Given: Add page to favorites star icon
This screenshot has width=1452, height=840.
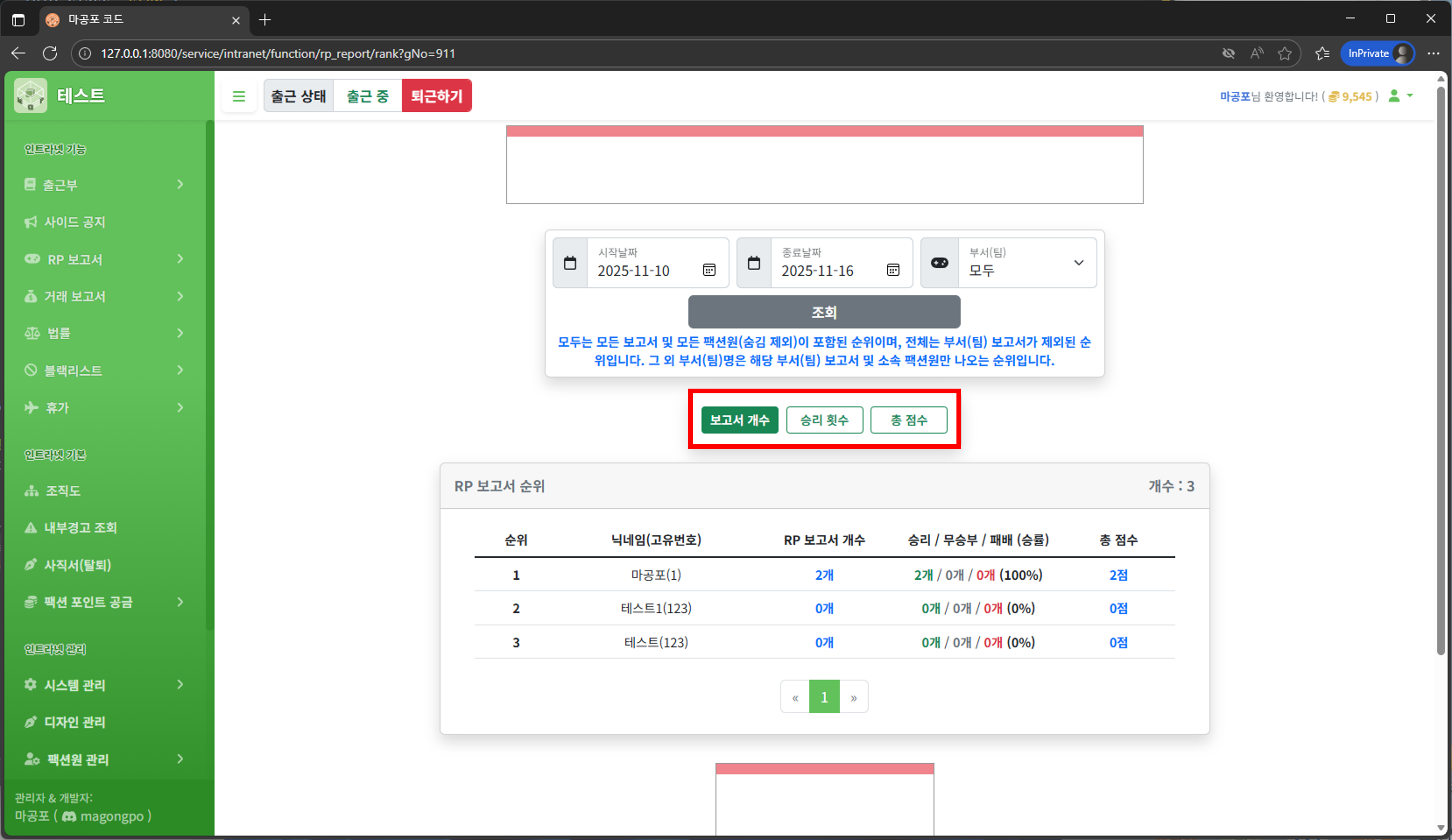Looking at the screenshot, I should [x=1284, y=54].
